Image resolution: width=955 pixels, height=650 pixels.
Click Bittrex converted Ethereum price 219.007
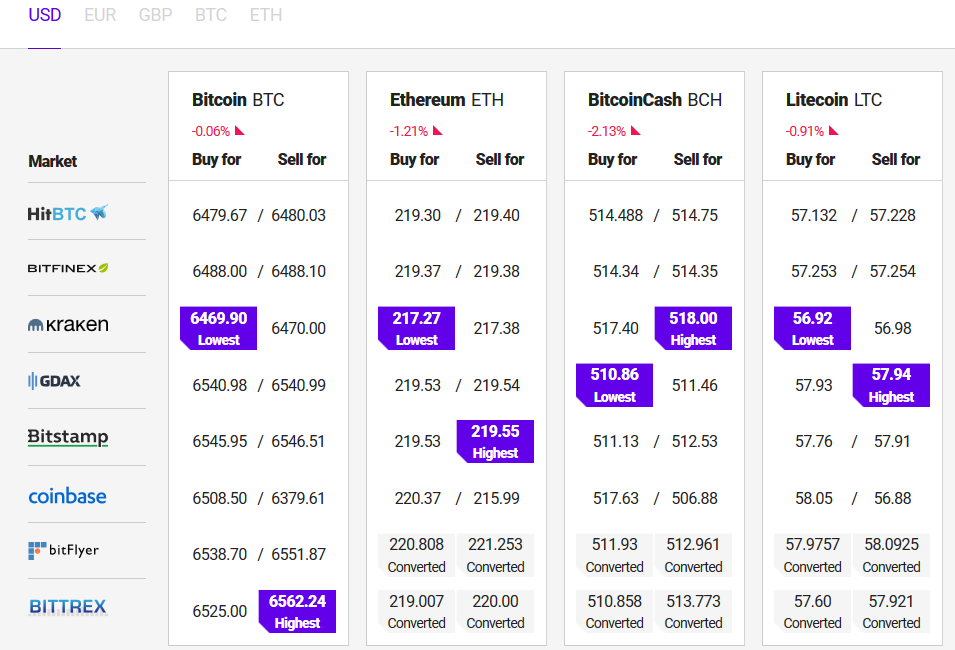pos(417,612)
